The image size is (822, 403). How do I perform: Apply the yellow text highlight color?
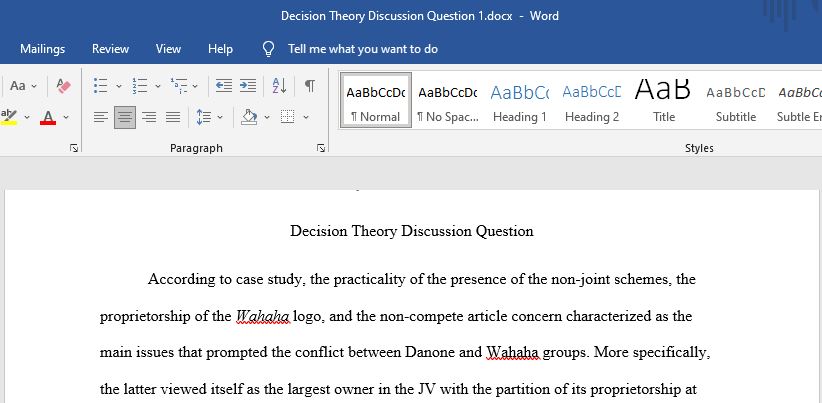pos(9,117)
